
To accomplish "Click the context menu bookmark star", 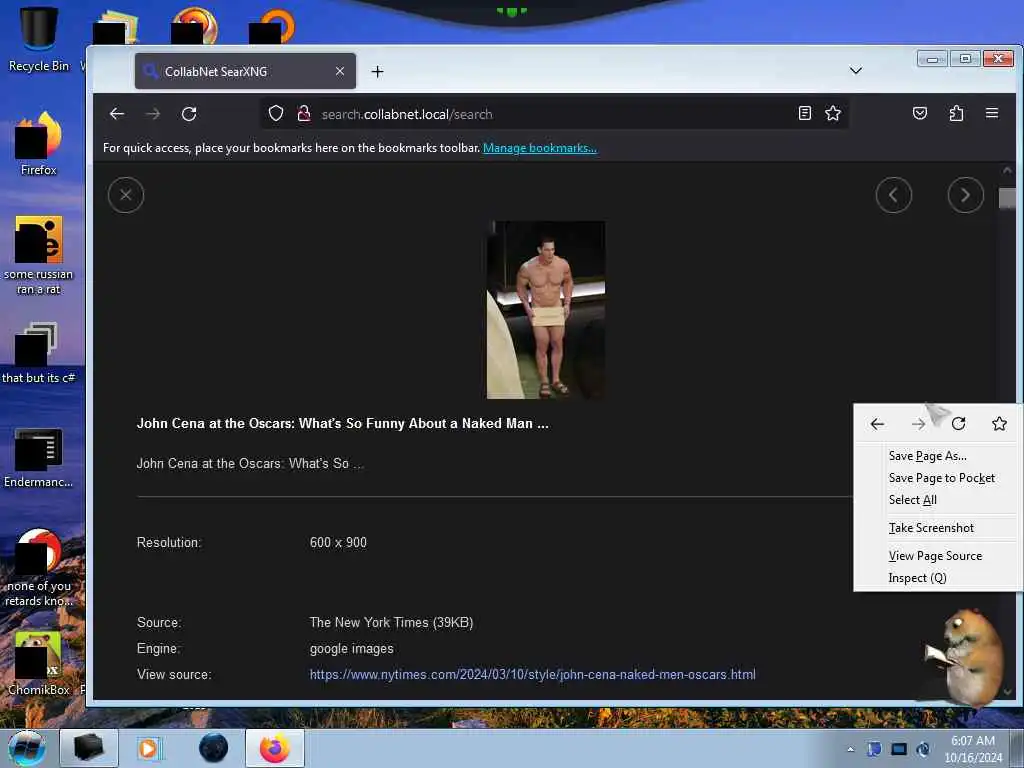I will [999, 424].
